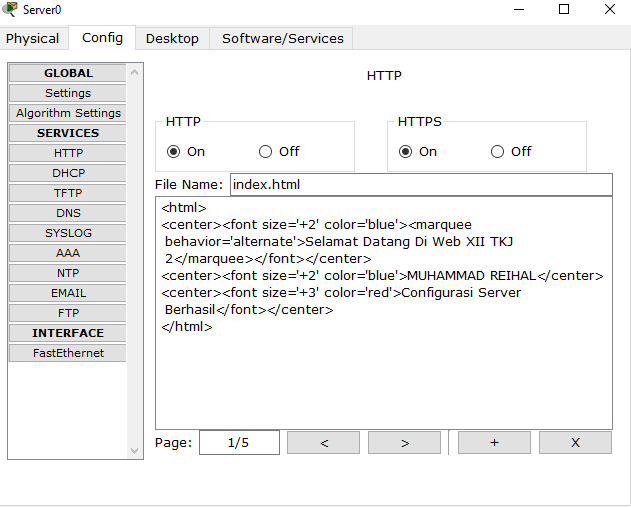Add a new page with + button
Viewport: 631px width, 507px height.
click(494, 443)
